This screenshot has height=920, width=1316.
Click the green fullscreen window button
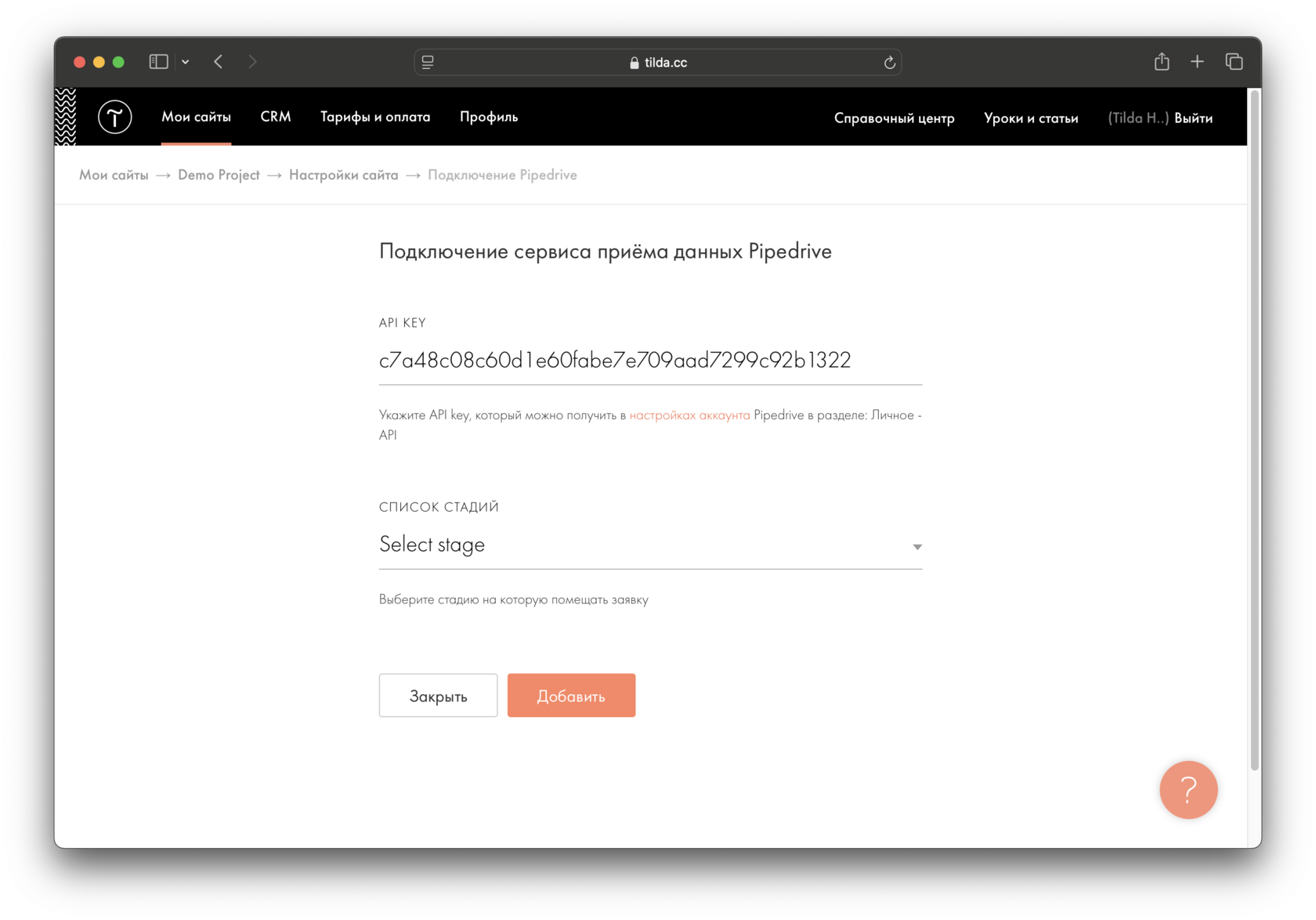(118, 62)
